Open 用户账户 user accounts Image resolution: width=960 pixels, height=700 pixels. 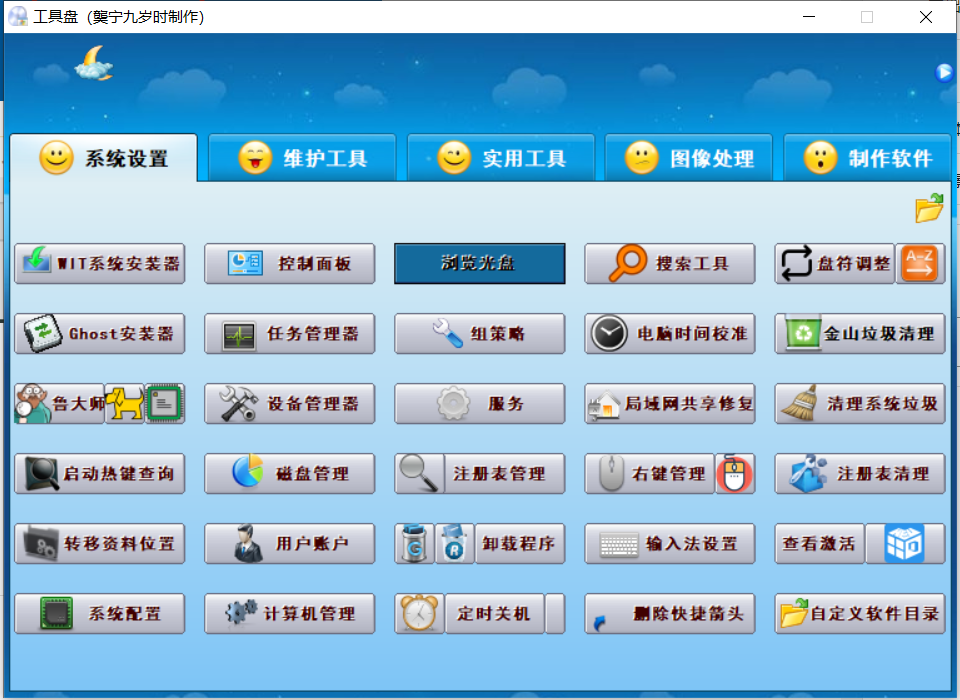289,543
